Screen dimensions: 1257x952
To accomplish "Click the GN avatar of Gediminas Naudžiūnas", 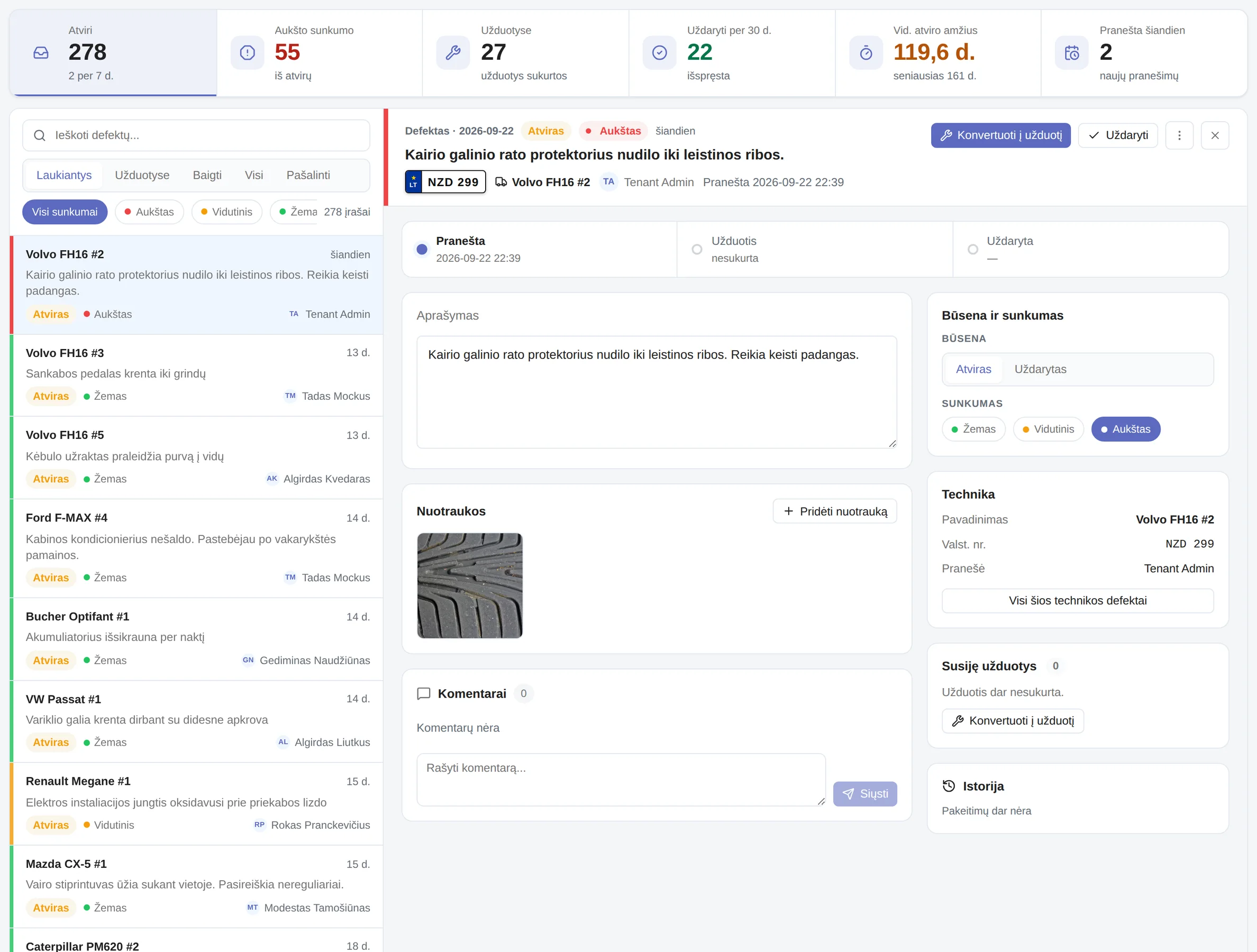I will point(248,660).
